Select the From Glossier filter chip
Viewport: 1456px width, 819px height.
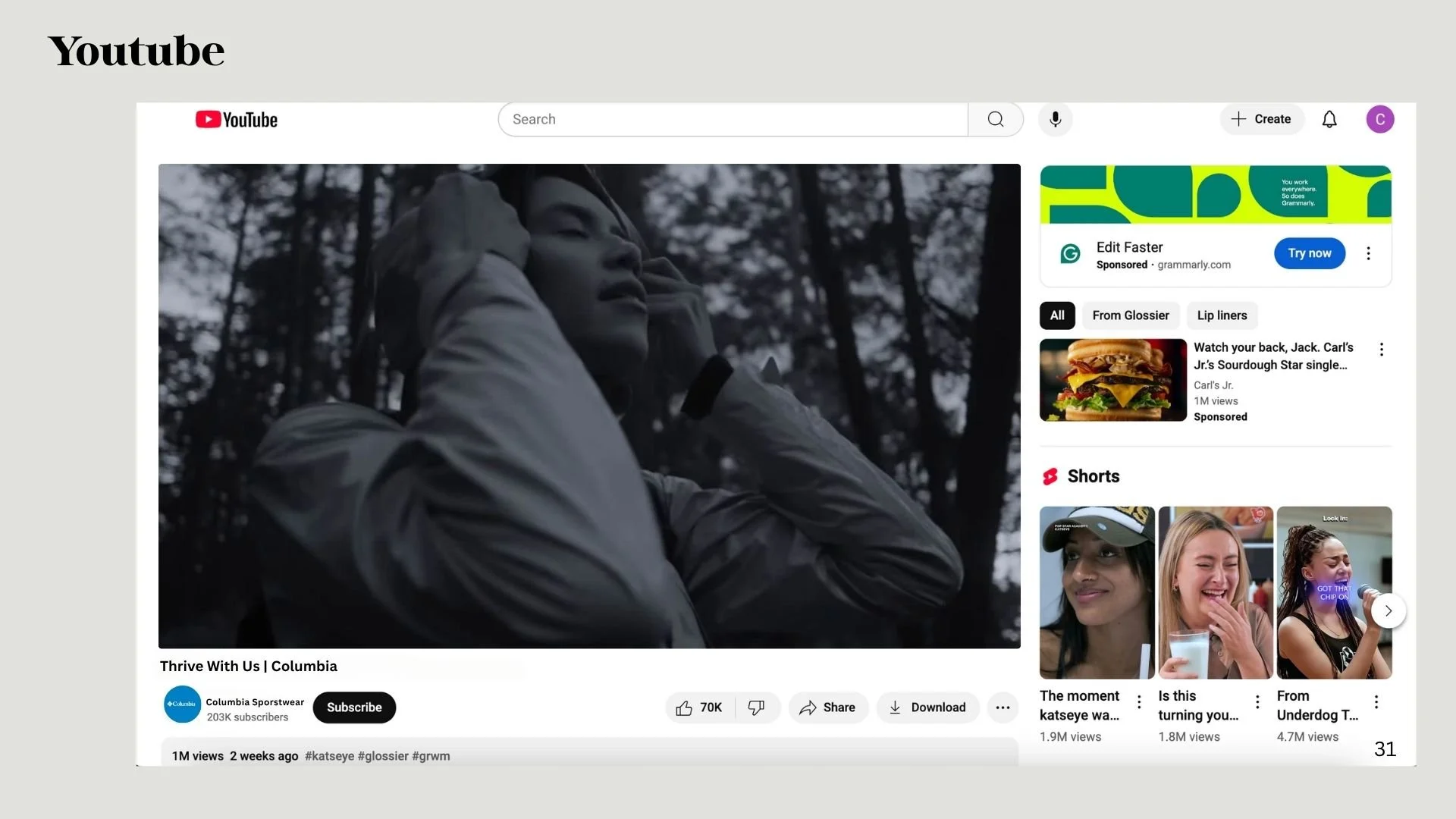point(1131,315)
